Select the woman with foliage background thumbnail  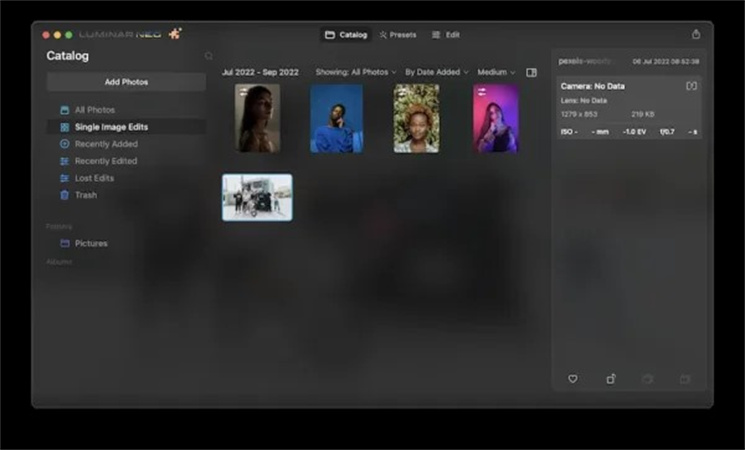[x=416, y=118]
